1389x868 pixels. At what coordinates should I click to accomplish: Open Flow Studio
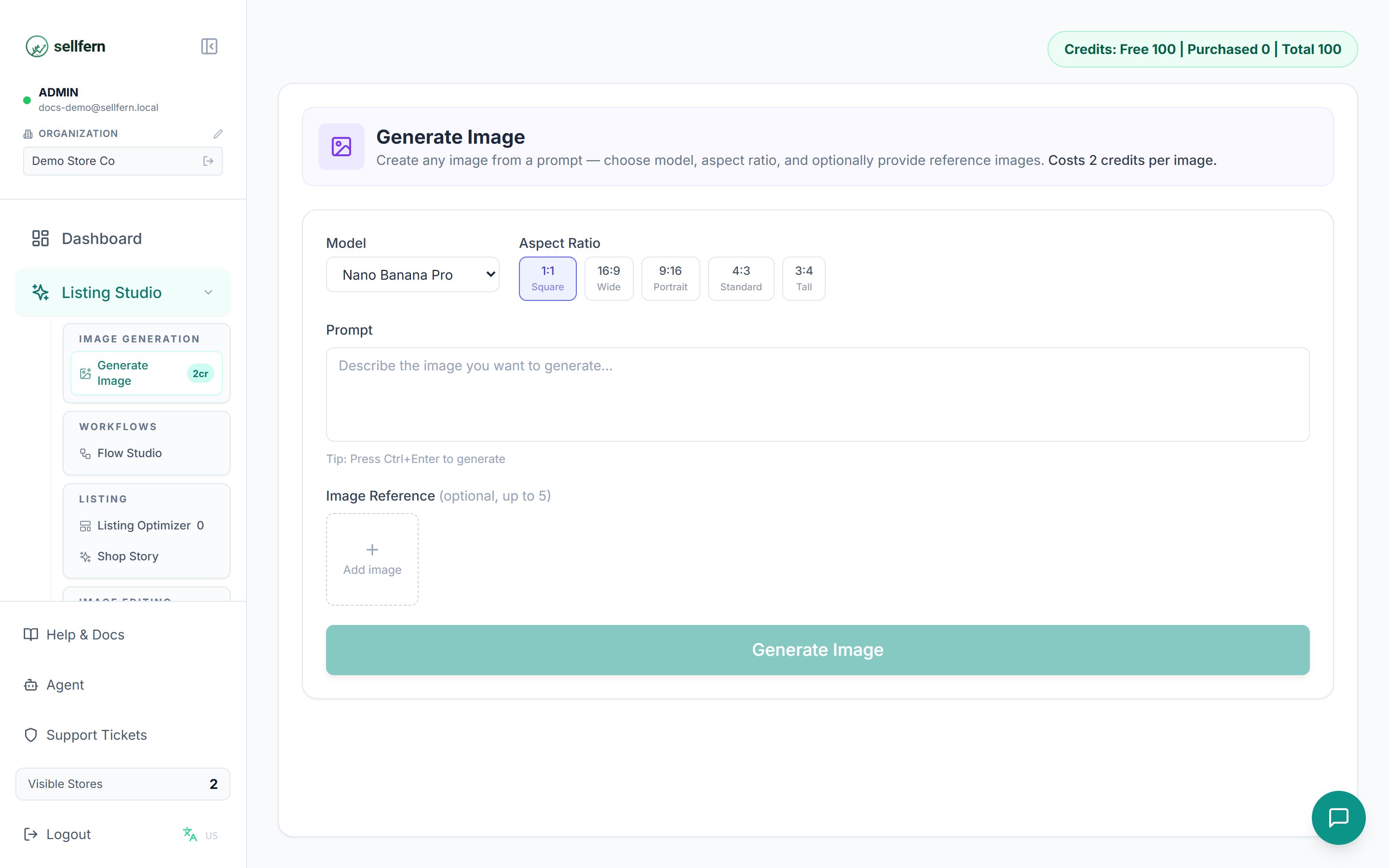(146, 453)
